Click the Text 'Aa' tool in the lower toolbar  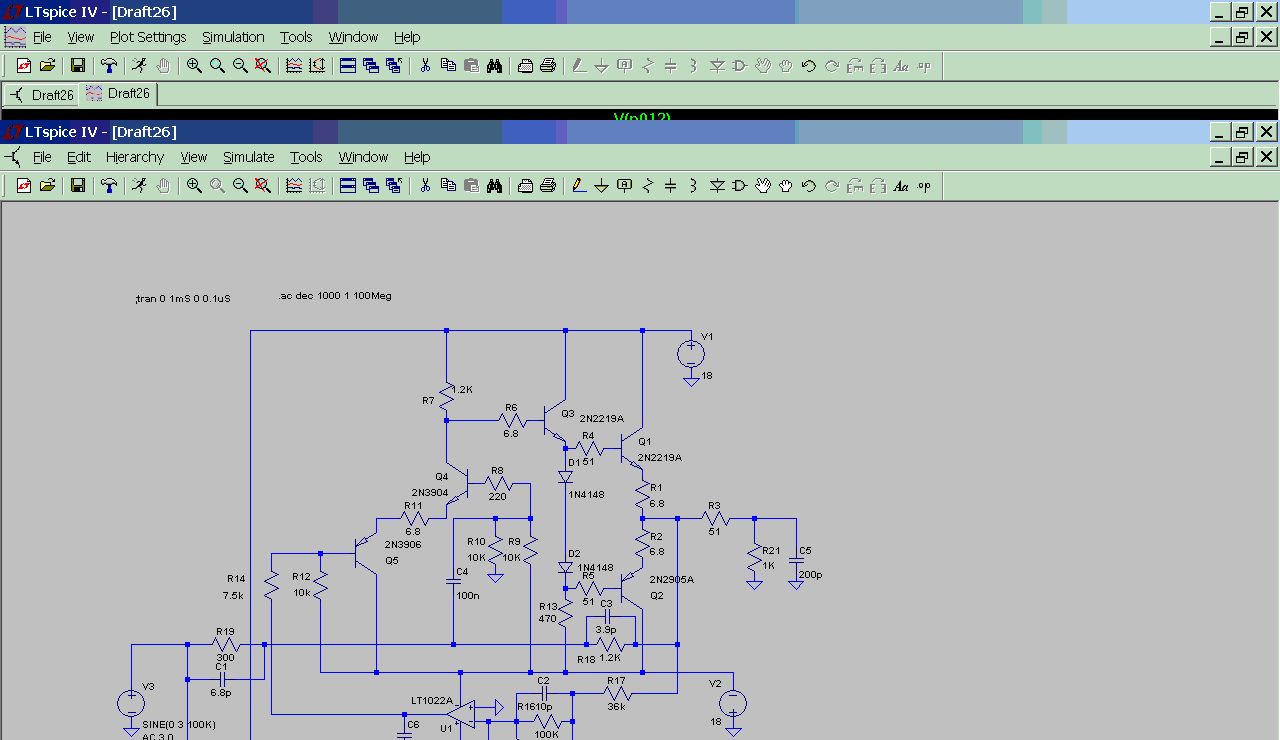click(900, 186)
